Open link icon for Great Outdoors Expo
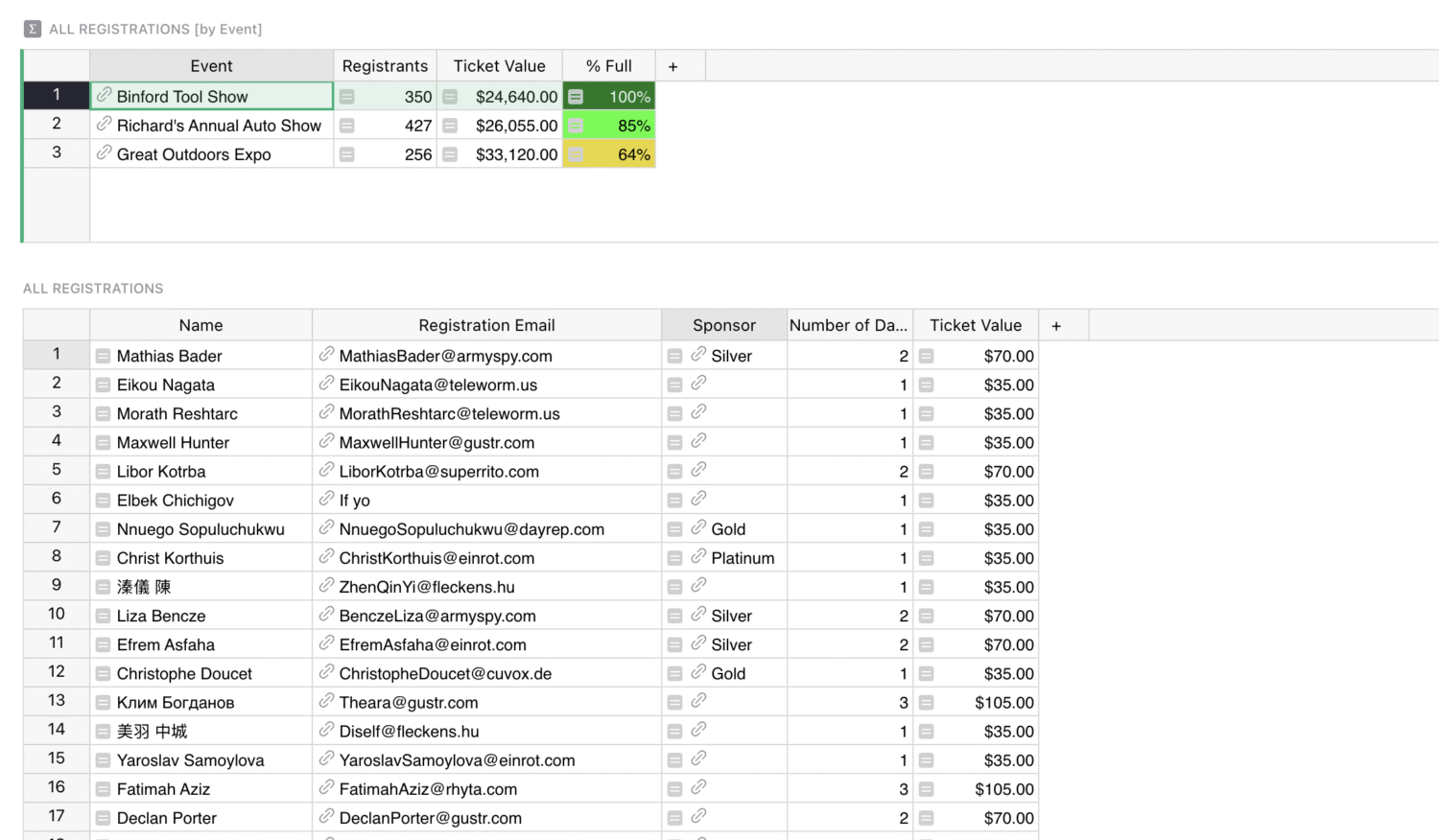 click(x=104, y=152)
